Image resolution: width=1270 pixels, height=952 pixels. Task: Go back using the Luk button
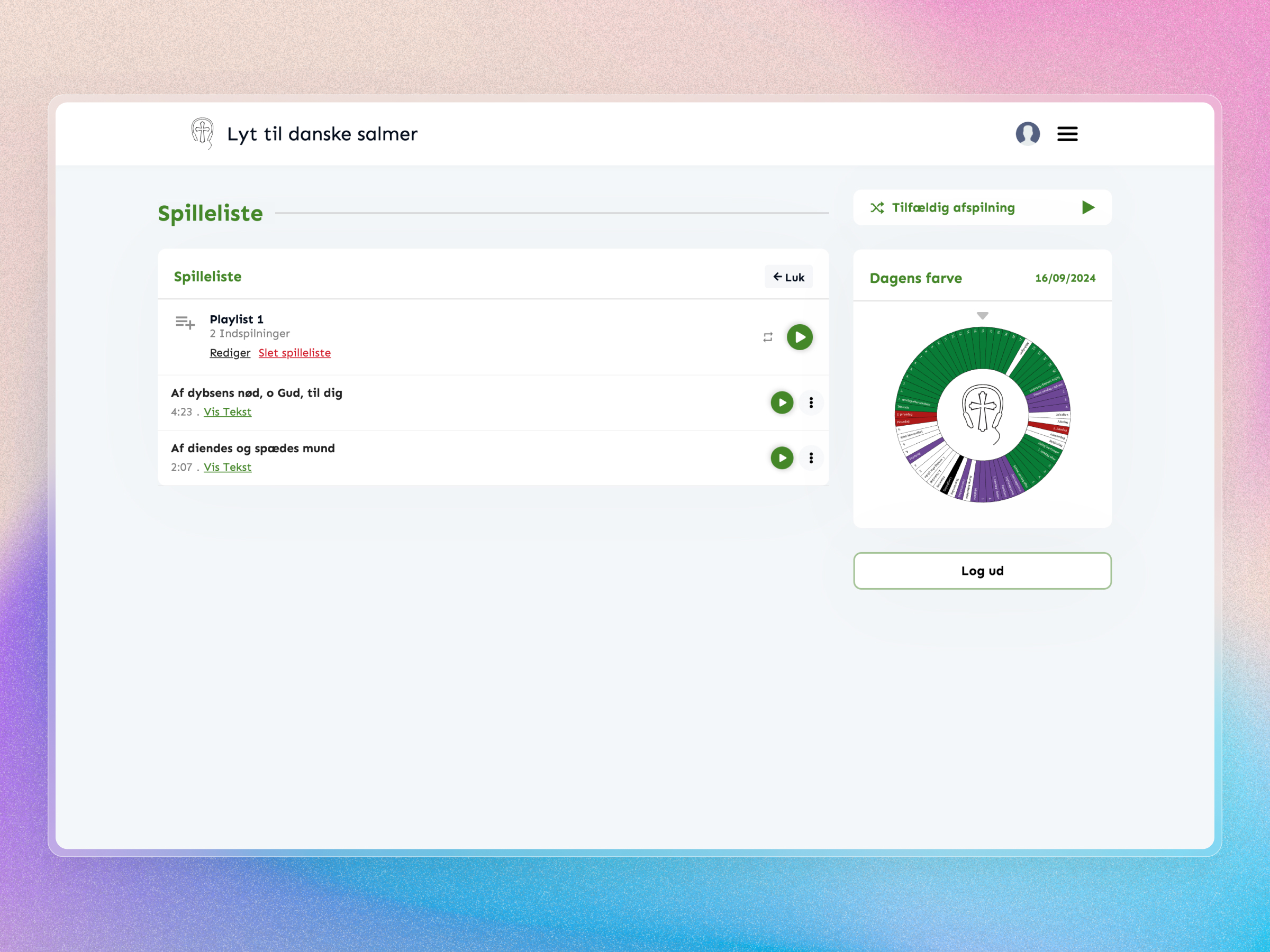click(789, 277)
